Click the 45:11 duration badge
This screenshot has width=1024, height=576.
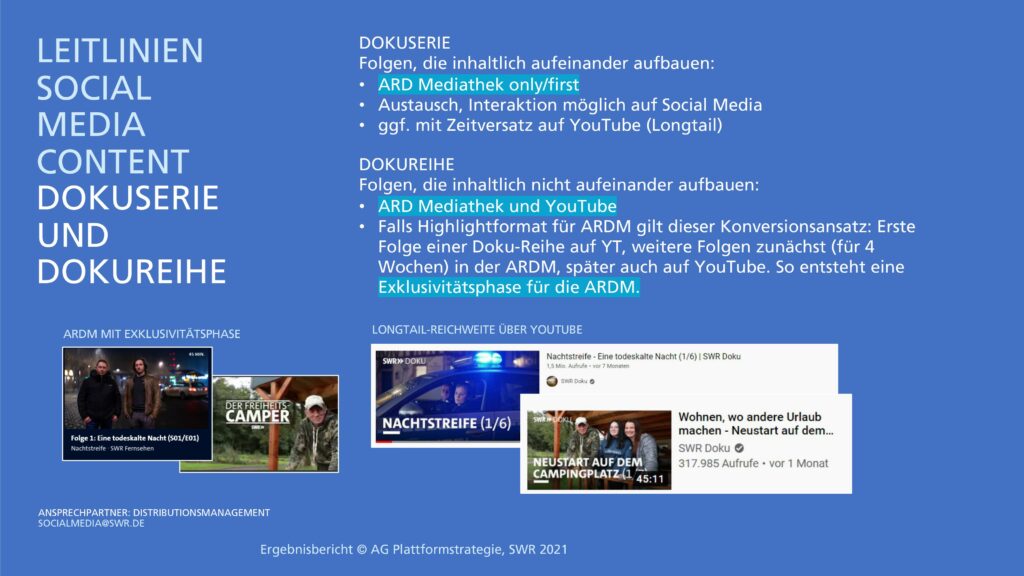(x=648, y=478)
